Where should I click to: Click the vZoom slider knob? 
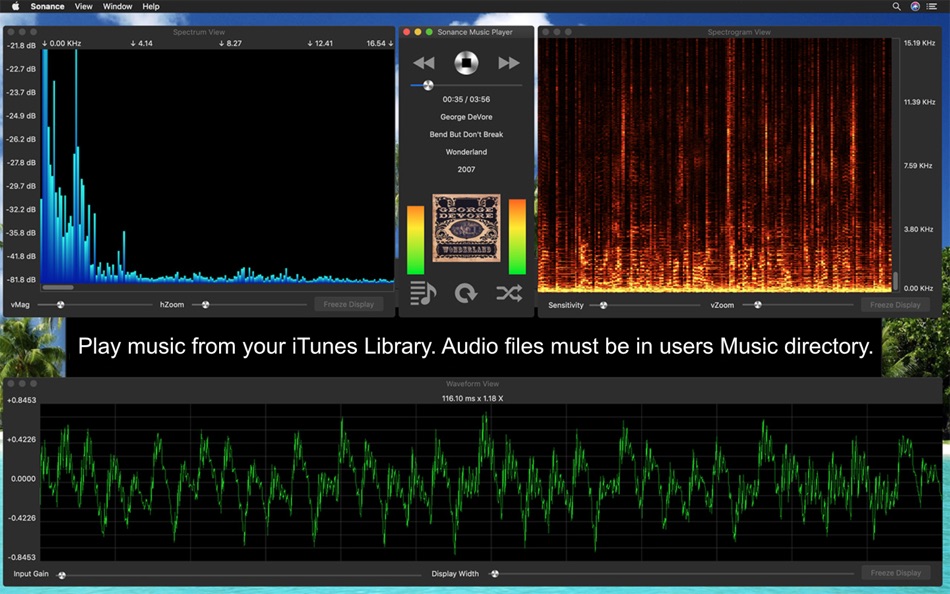tap(757, 305)
